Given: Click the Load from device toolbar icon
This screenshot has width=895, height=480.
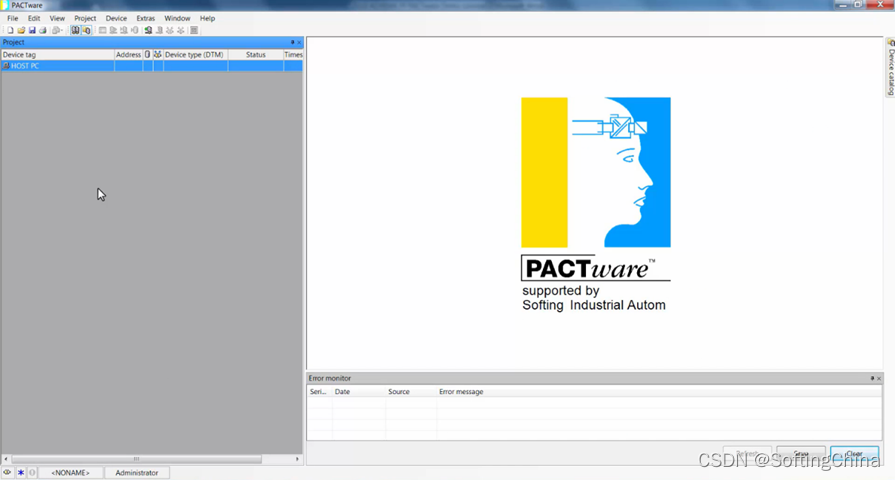Looking at the screenshot, I should click(113, 30).
